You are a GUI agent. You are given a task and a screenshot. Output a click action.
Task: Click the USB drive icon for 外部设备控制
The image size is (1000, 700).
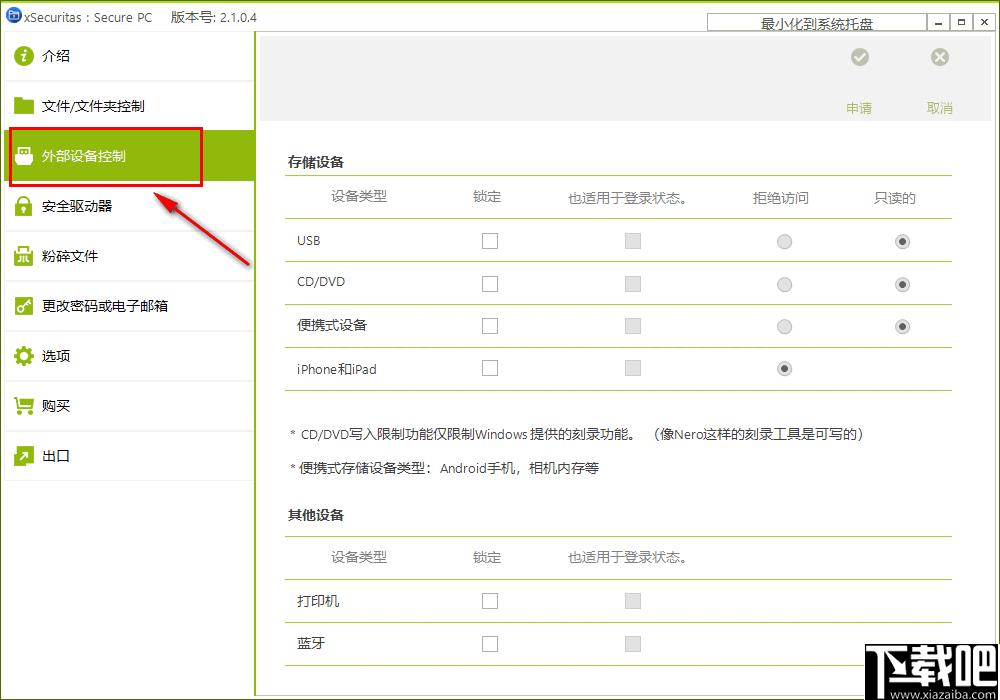point(24,156)
